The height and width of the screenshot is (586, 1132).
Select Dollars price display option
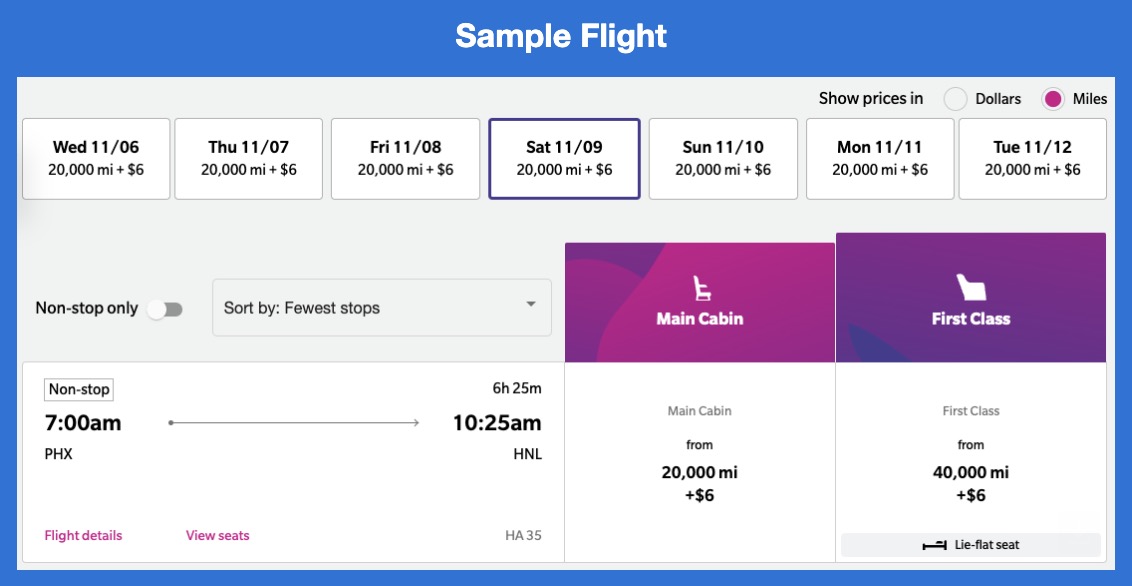[x=956, y=99]
